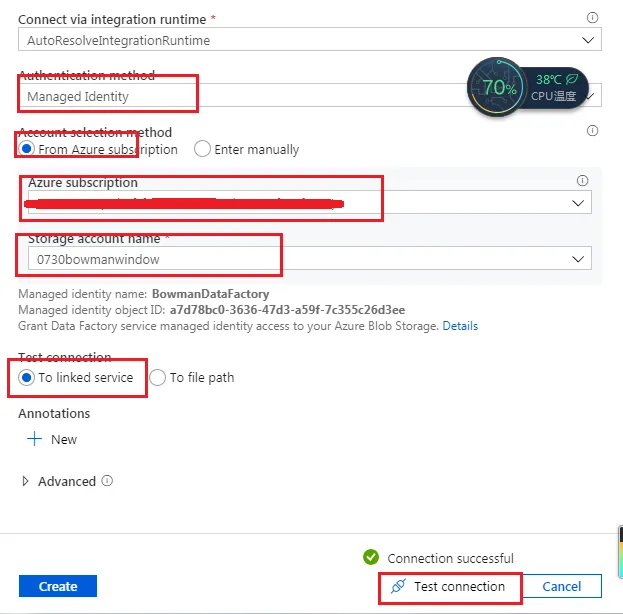Screen dimensions: 623x614
Task: Expand the Advanced section
Action: 26,481
